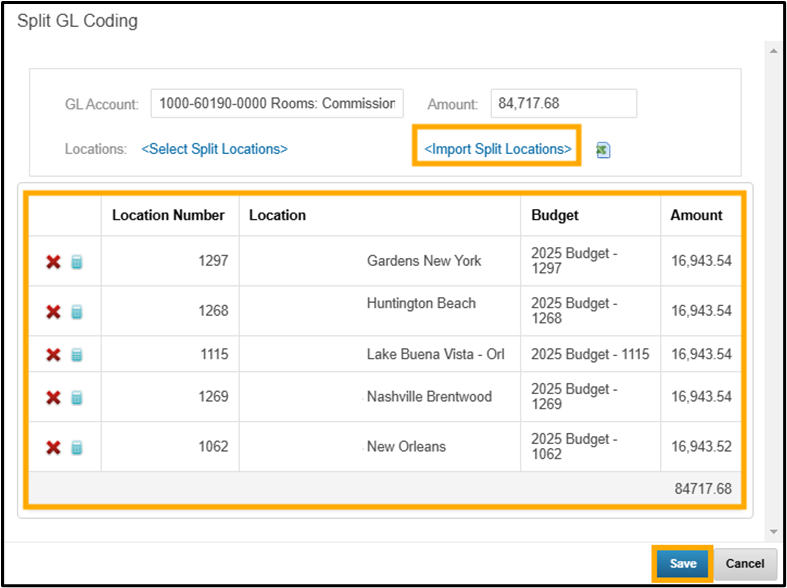
Task: Click the Amount input field
Action: [563, 104]
